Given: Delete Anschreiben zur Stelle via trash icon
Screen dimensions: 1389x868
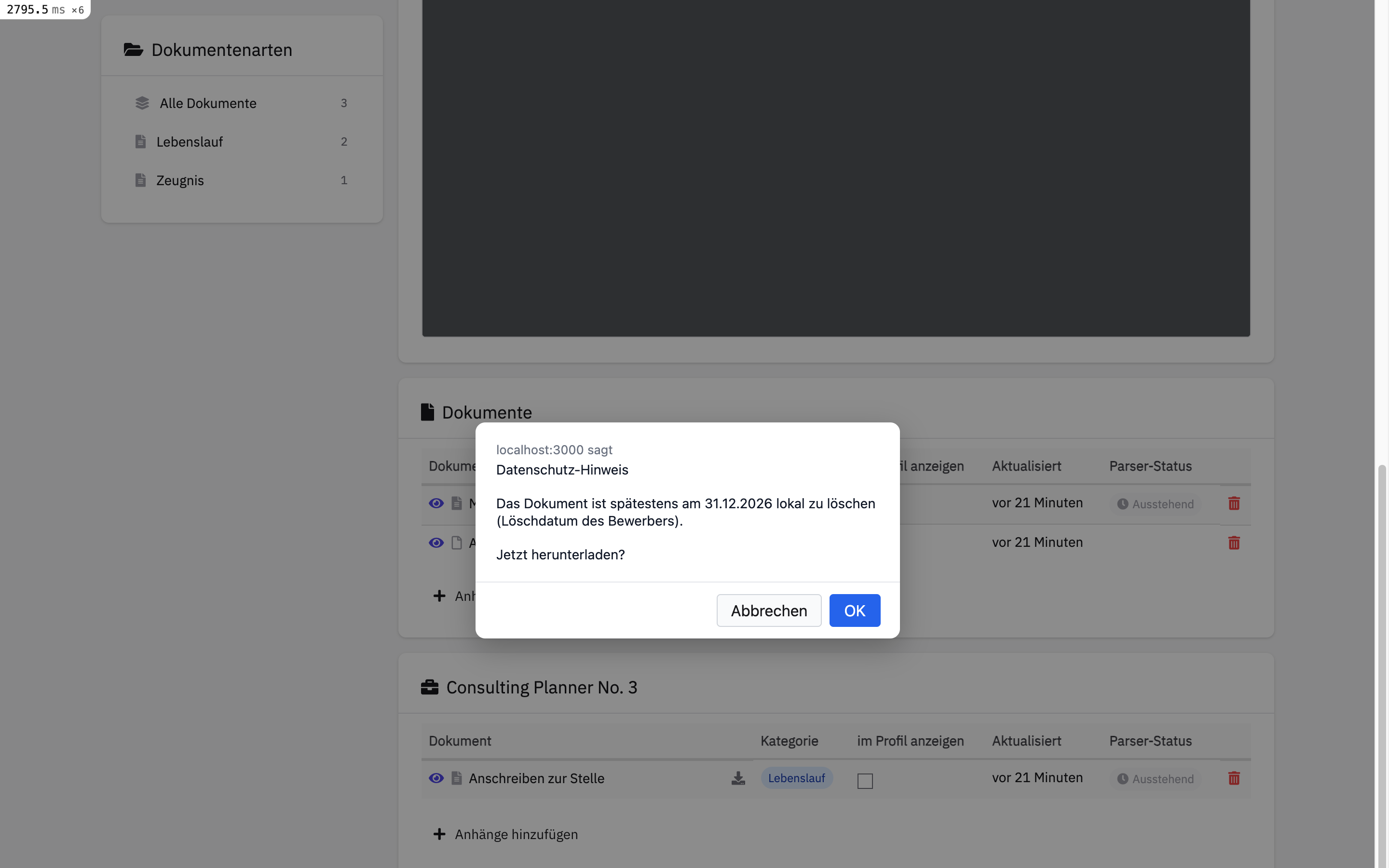Looking at the screenshot, I should click(x=1234, y=778).
